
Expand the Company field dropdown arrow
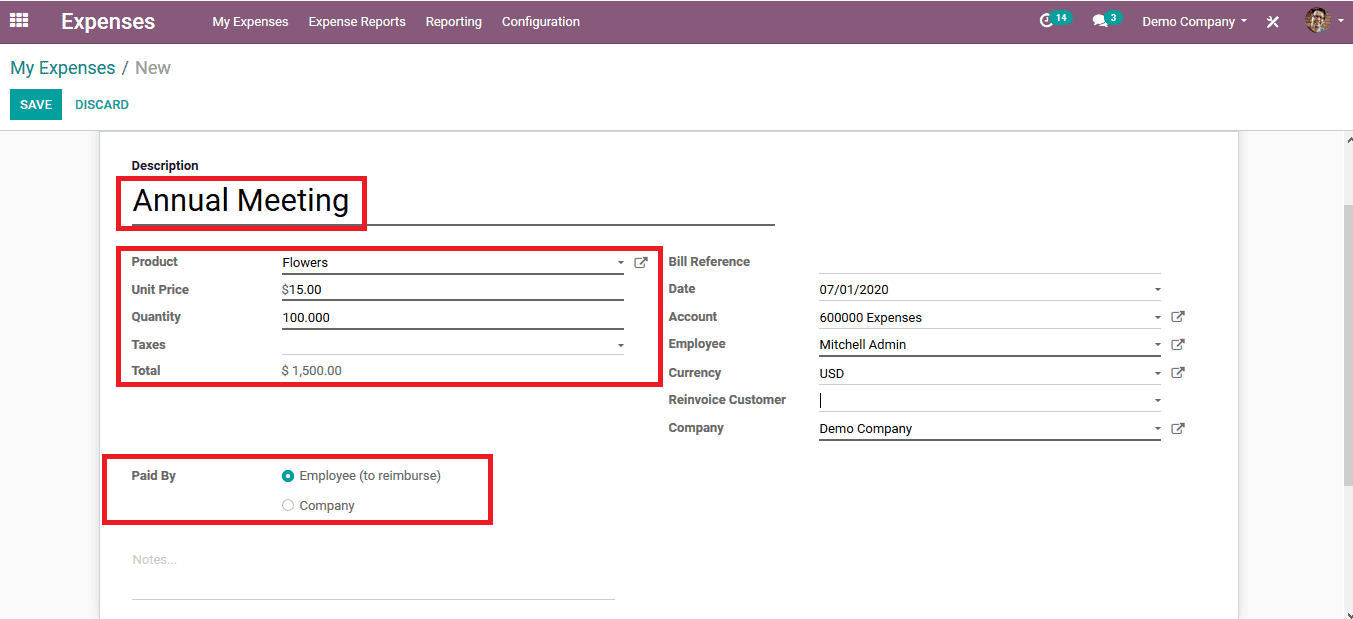click(1157, 429)
